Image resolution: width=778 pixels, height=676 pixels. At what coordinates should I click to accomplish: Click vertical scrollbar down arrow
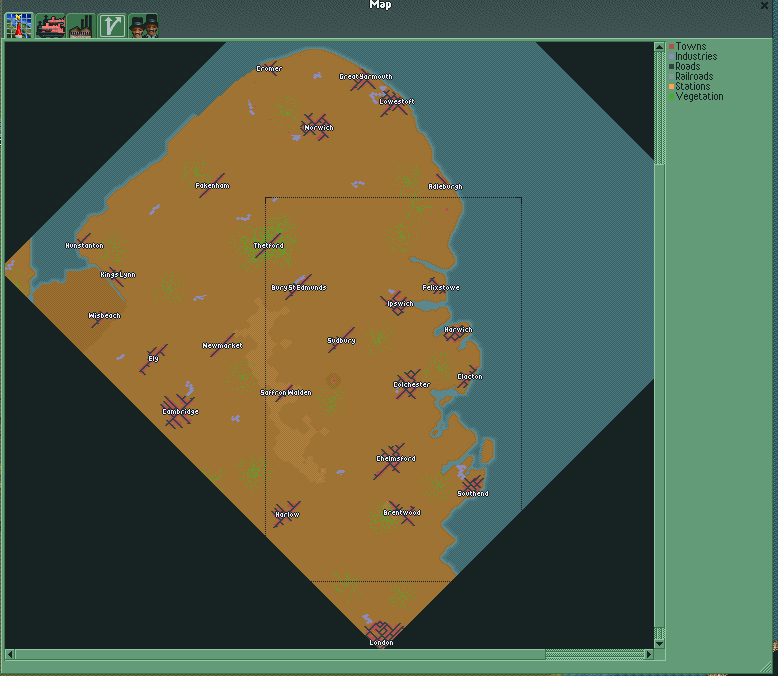point(659,643)
